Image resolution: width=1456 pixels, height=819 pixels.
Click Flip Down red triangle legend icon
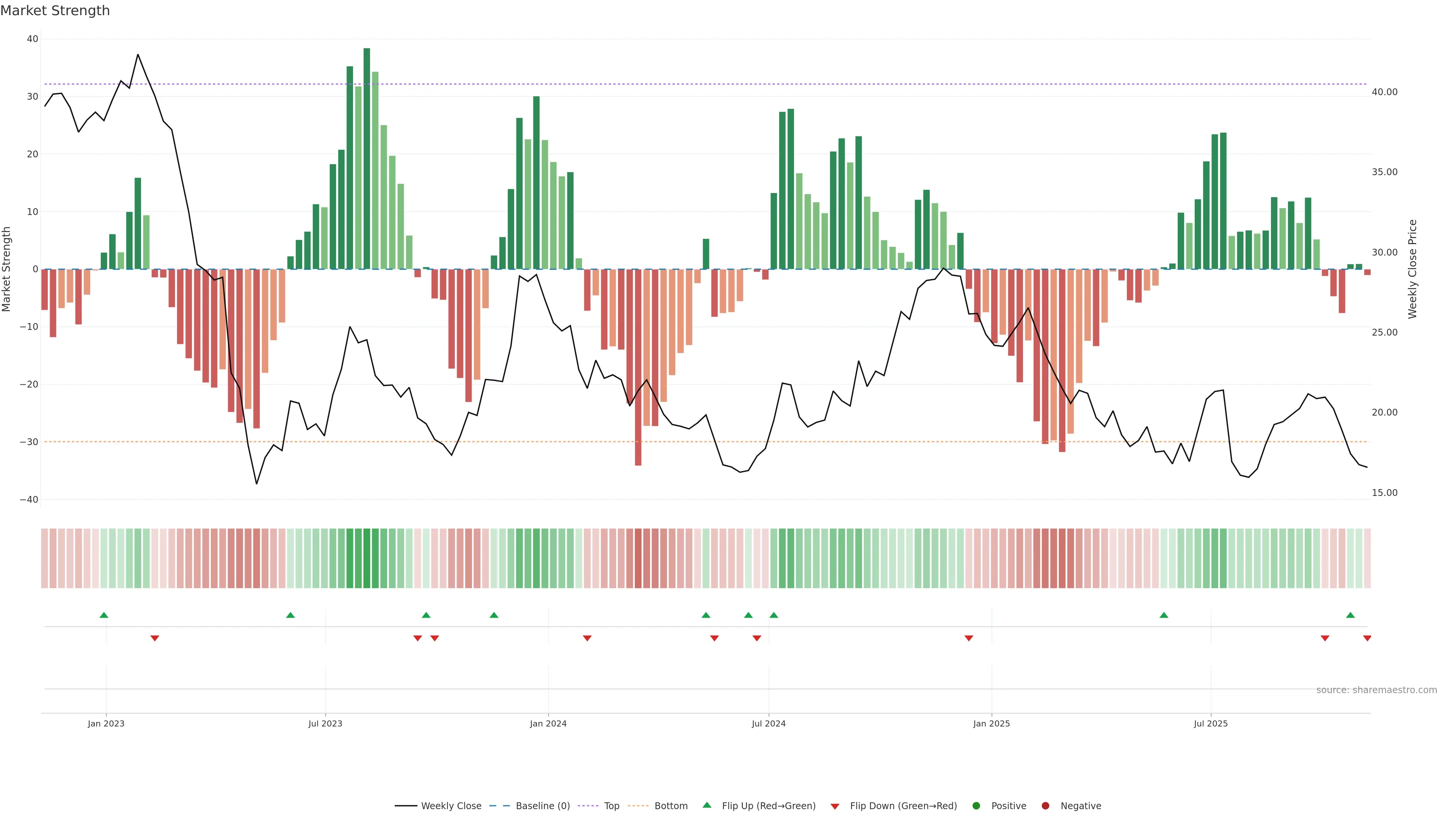point(835,806)
